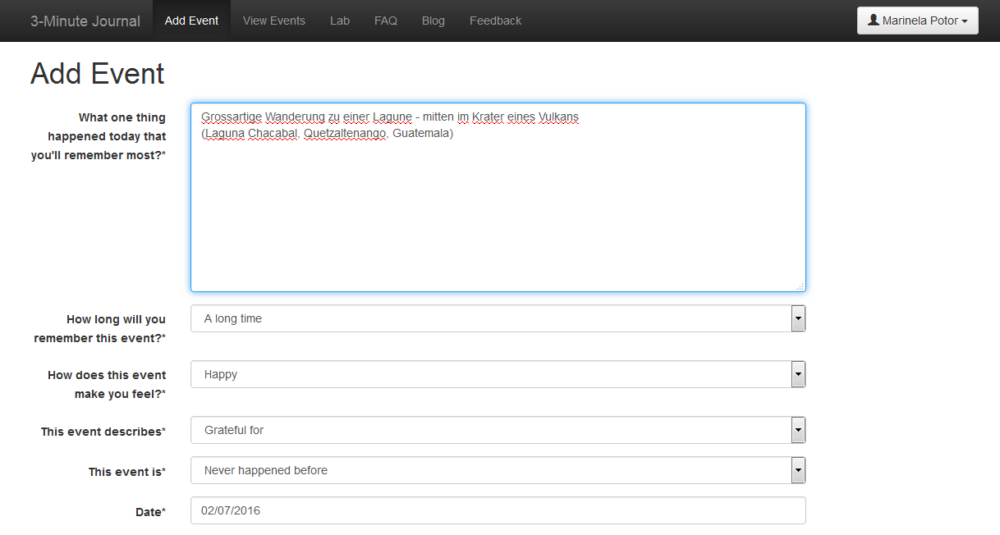Image resolution: width=1000 pixels, height=535 pixels.
Task: Select the Add Event tab
Action: (191, 21)
